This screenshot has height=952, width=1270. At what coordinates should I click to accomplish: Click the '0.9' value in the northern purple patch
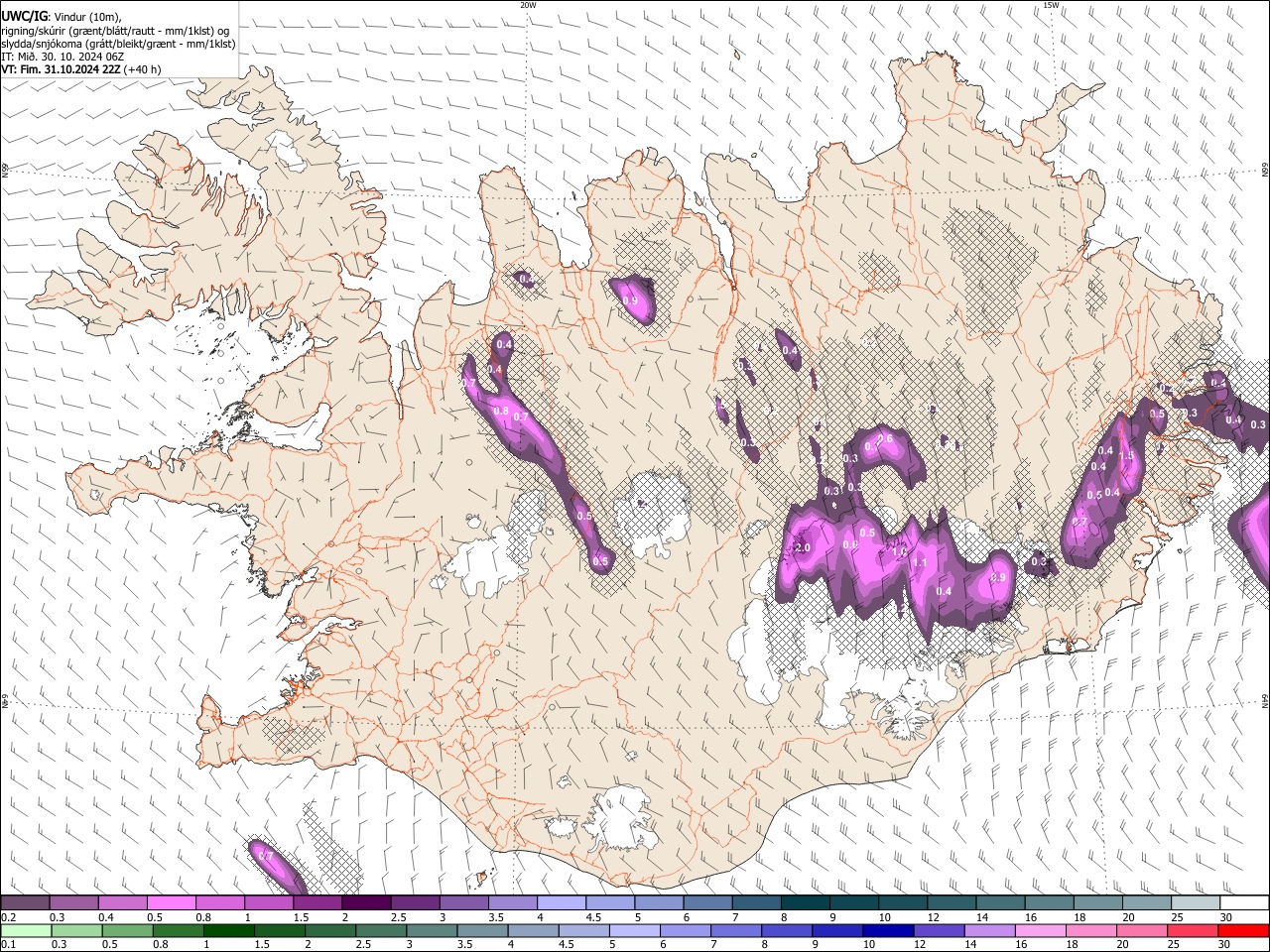pyautogui.click(x=630, y=300)
